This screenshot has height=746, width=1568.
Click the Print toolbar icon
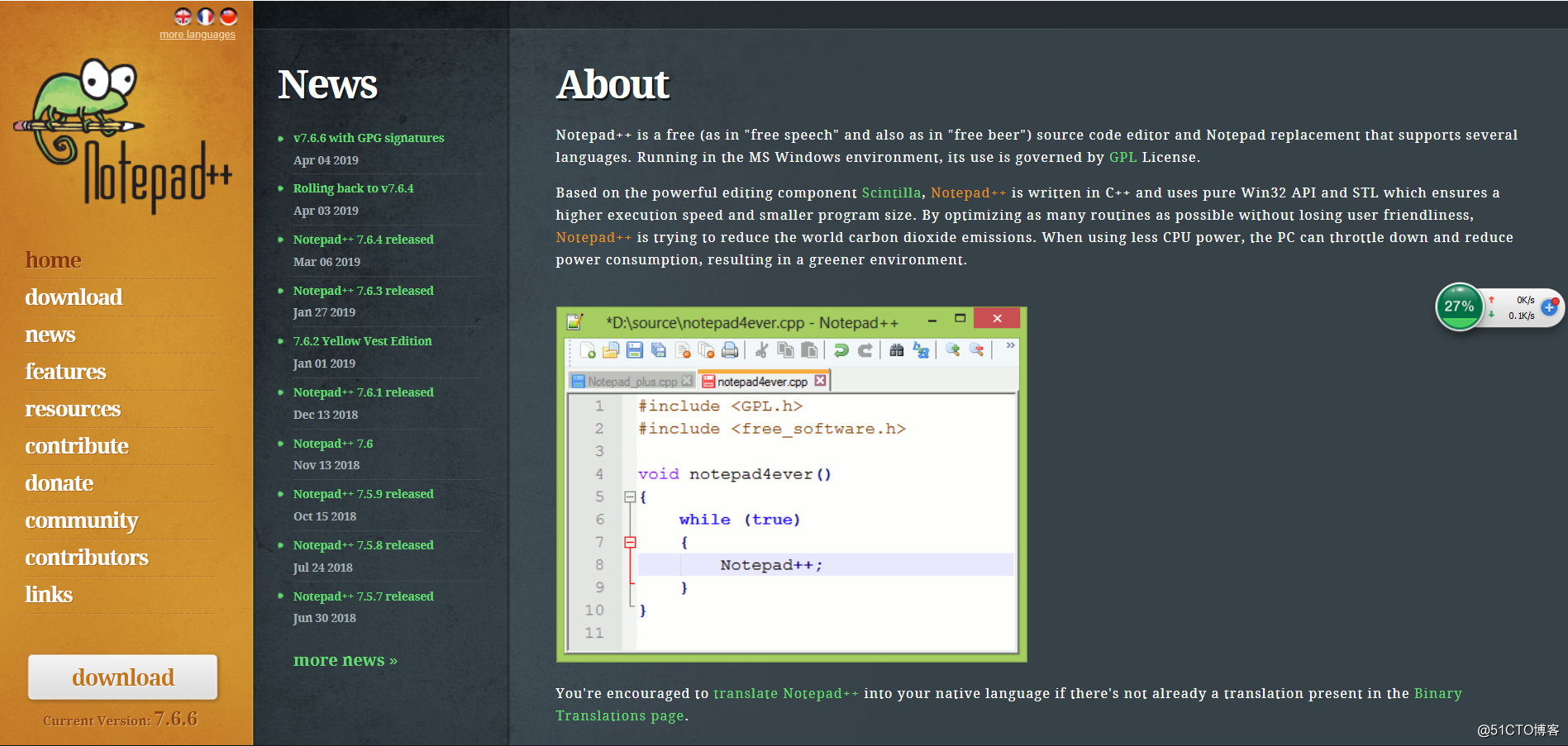(x=730, y=350)
